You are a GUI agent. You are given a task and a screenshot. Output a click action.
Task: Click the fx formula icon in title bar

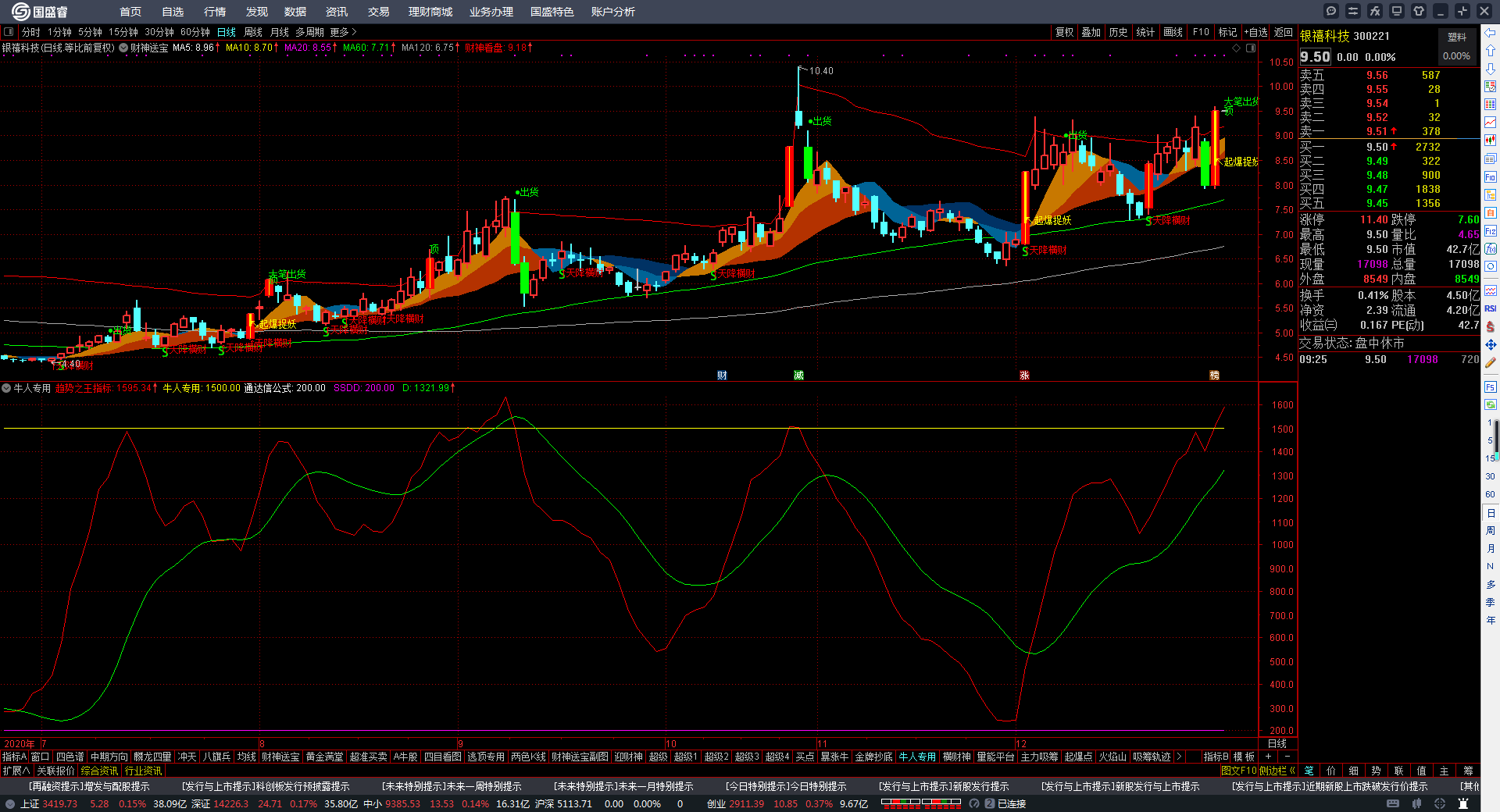(x=1375, y=11)
